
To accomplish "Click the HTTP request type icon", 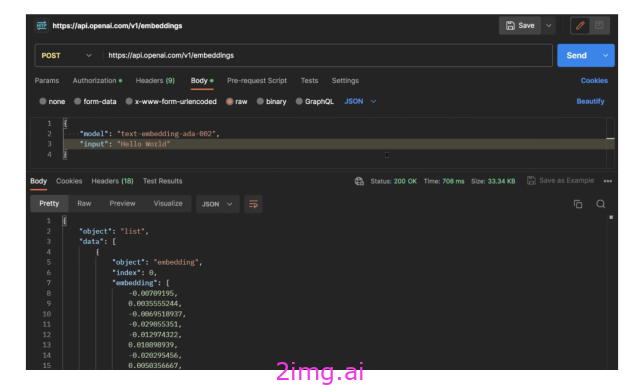I will click(x=41, y=26).
